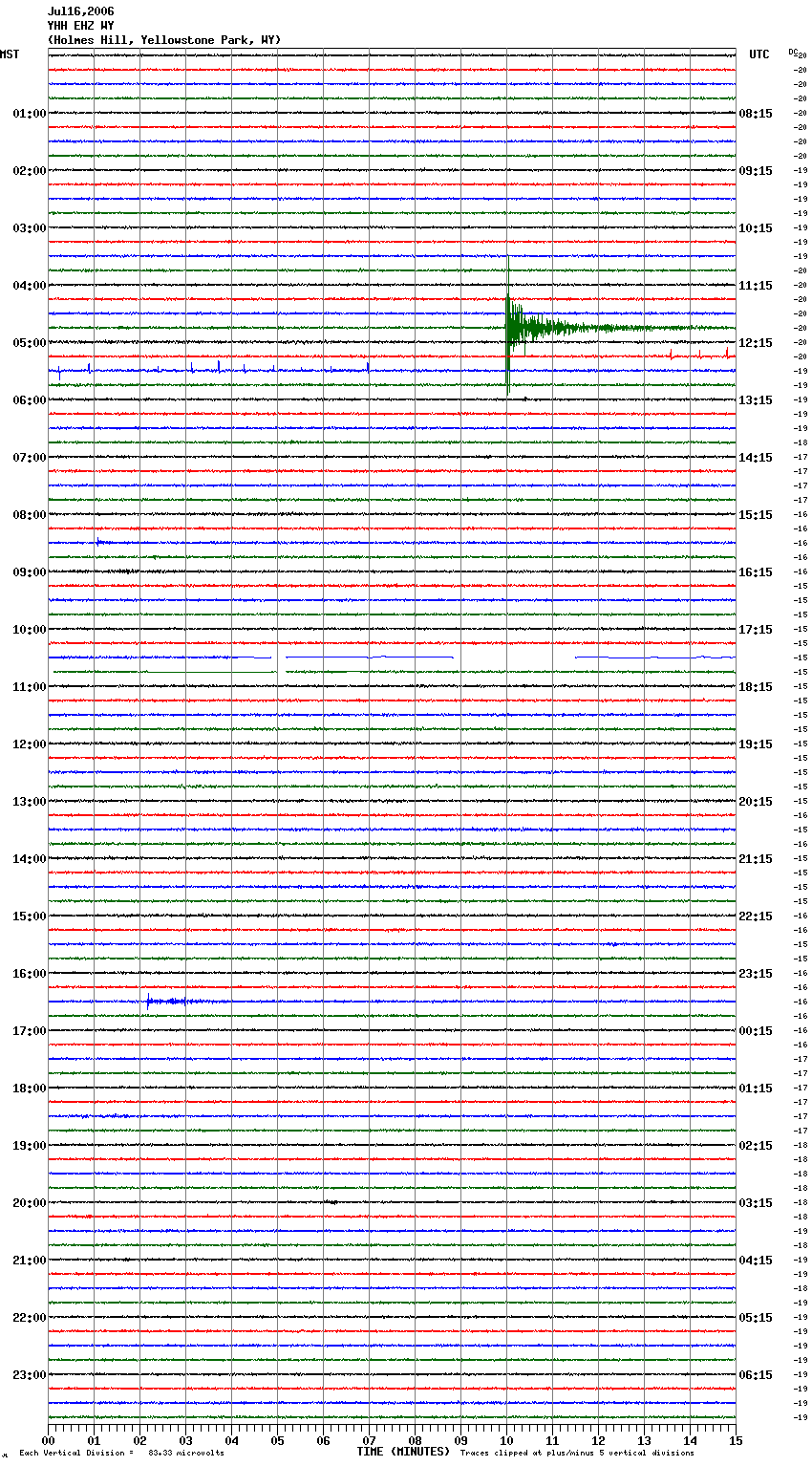Click the 12:15 UTC row label

pyautogui.click(x=756, y=343)
